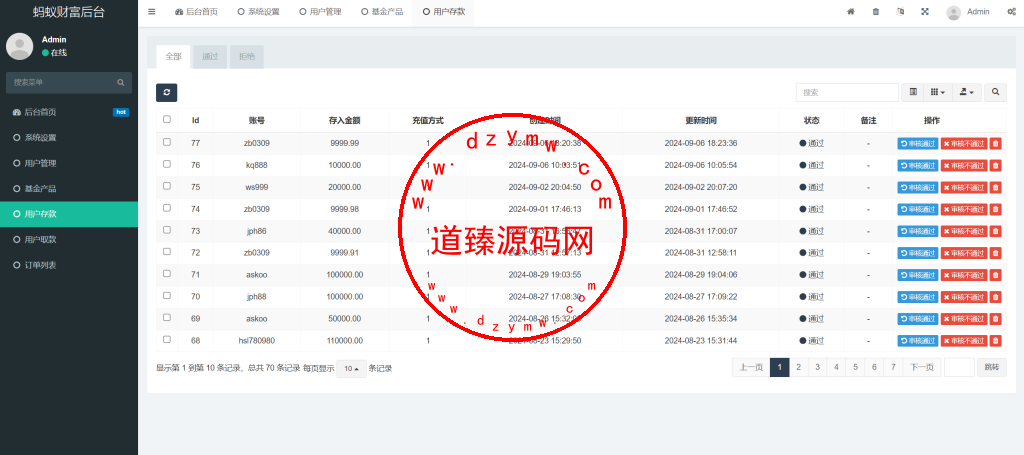Sort by the 存入金额 column header
This screenshot has height=455, width=1024.
tap(344, 121)
